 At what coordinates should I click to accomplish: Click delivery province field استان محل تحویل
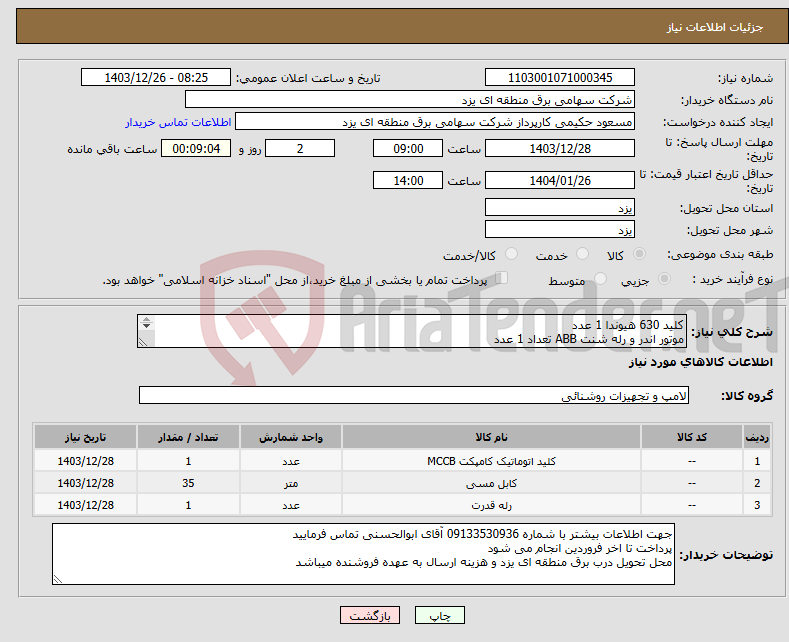coord(560,207)
